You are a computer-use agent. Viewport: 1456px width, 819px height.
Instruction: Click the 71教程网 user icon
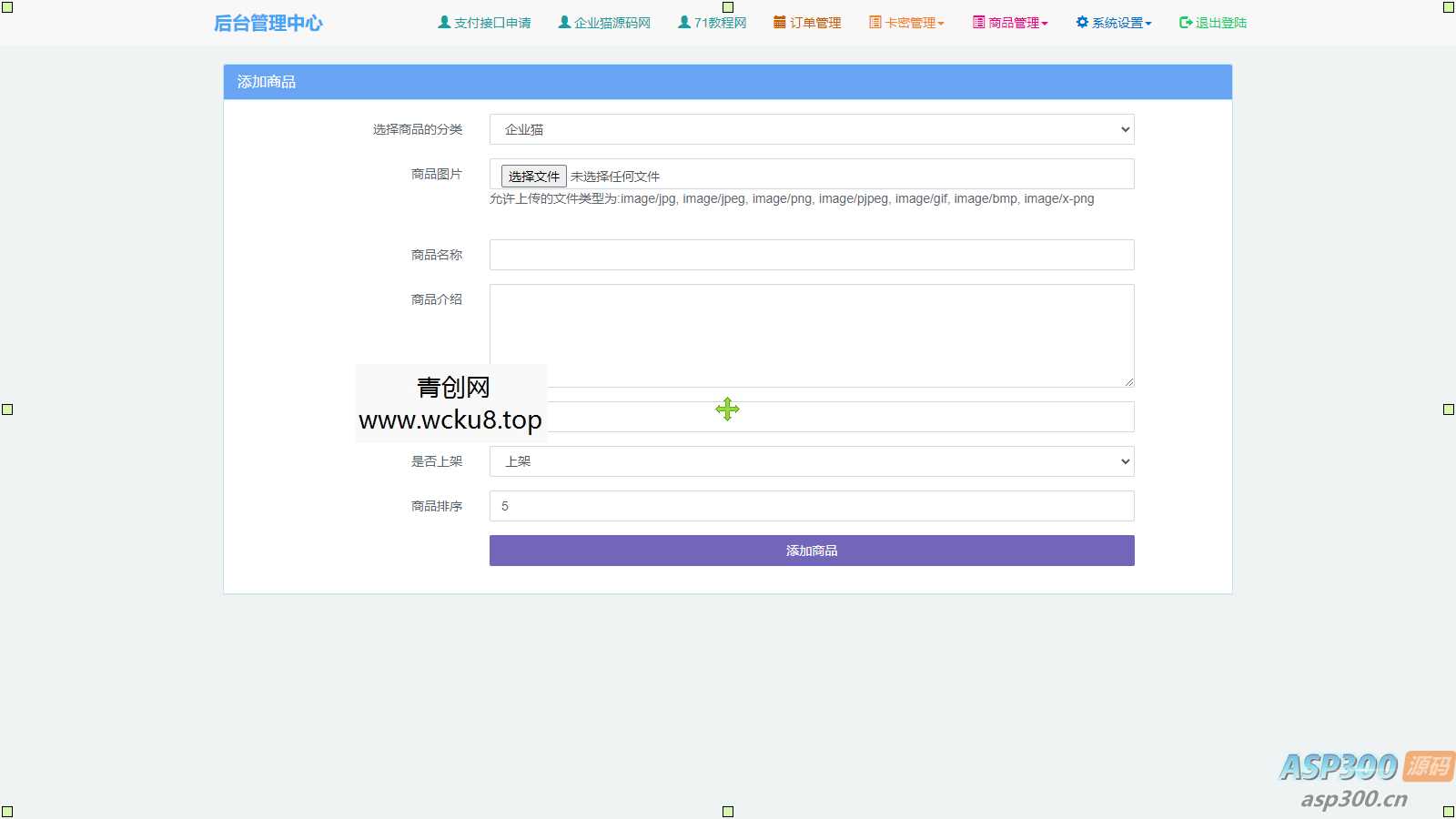coord(682,22)
